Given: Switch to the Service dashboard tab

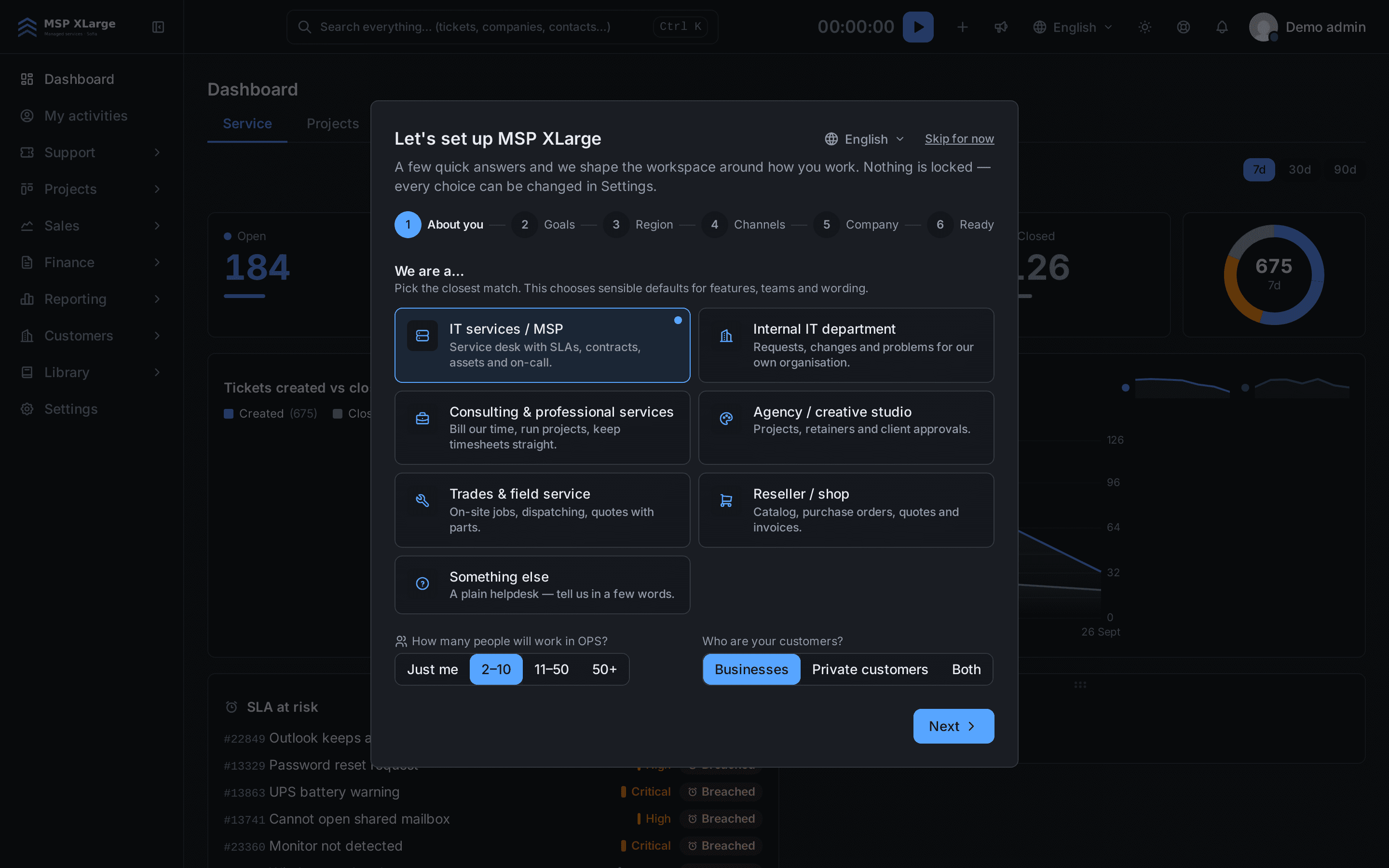Looking at the screenshot, I should (x=247, y=123).
